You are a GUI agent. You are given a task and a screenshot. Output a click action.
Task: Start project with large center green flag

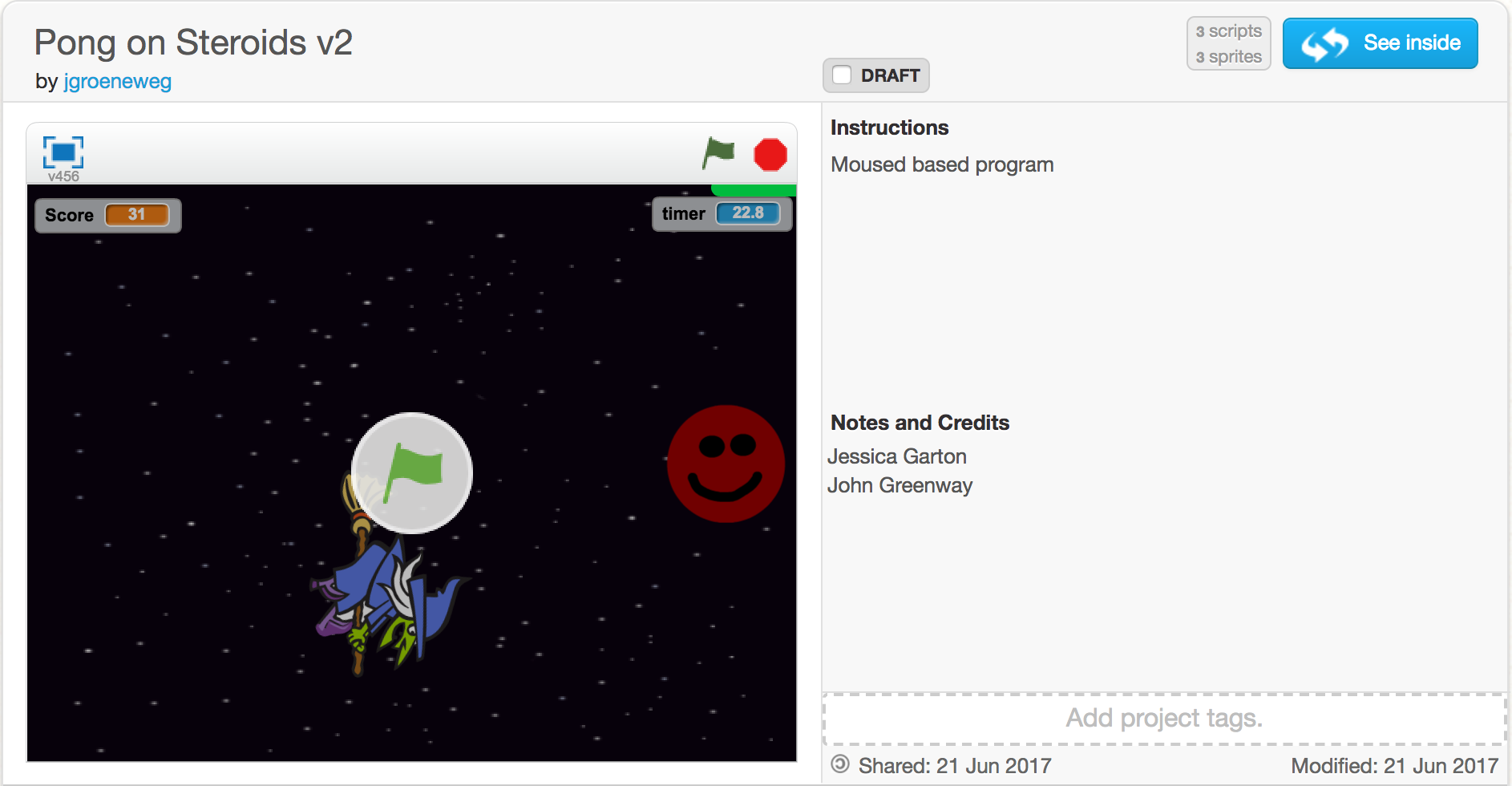pos(412,473)
